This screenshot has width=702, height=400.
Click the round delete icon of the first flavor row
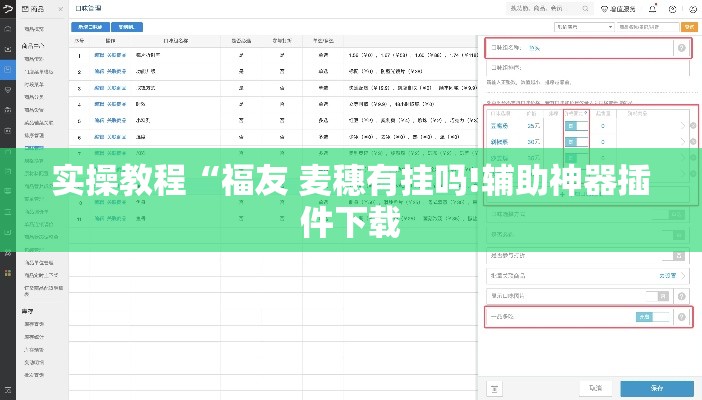click(x=693, y=126)
